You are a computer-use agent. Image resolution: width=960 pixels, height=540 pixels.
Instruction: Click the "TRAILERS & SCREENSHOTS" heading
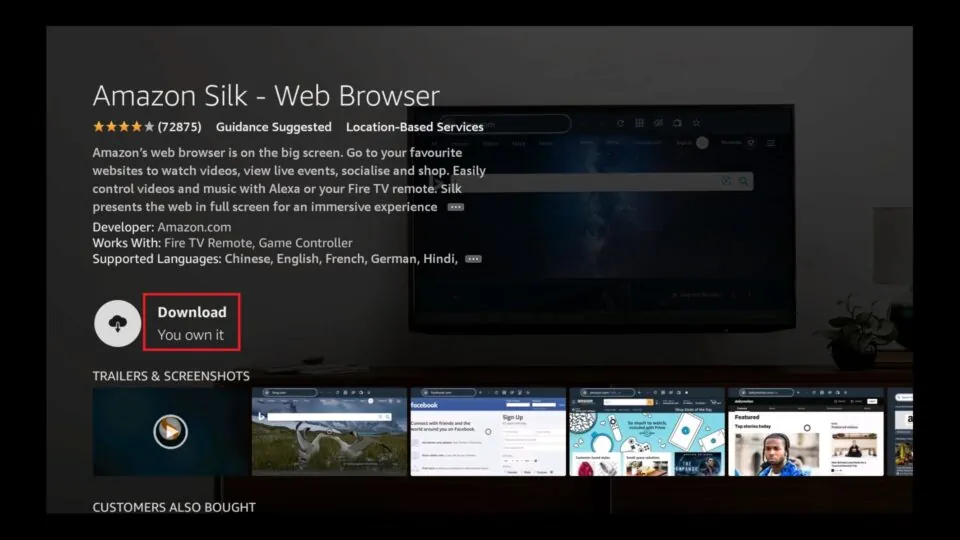tap(171, 376)
